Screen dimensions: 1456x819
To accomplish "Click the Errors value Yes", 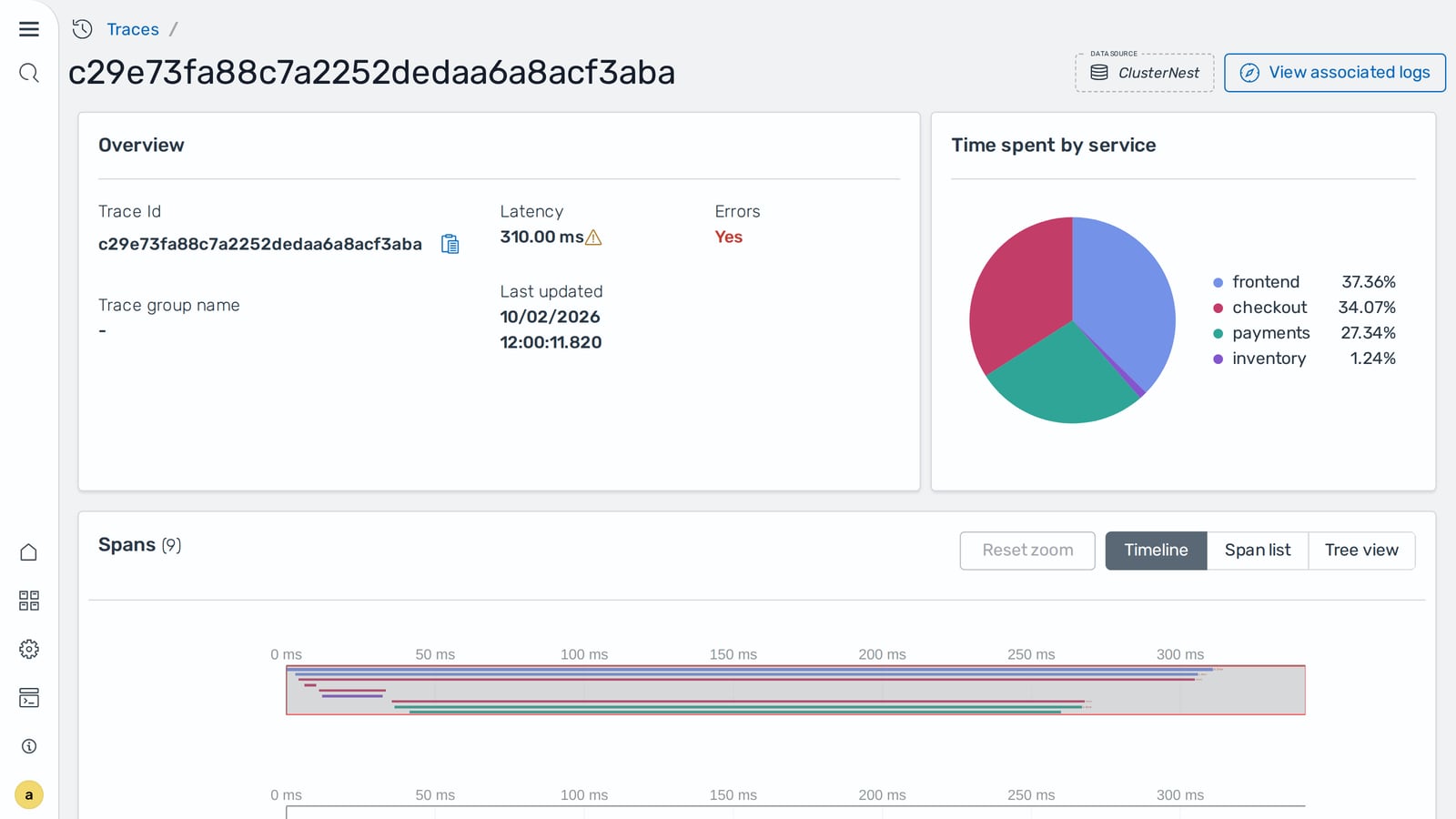I will pyautogui.click(x=729, y=237).
